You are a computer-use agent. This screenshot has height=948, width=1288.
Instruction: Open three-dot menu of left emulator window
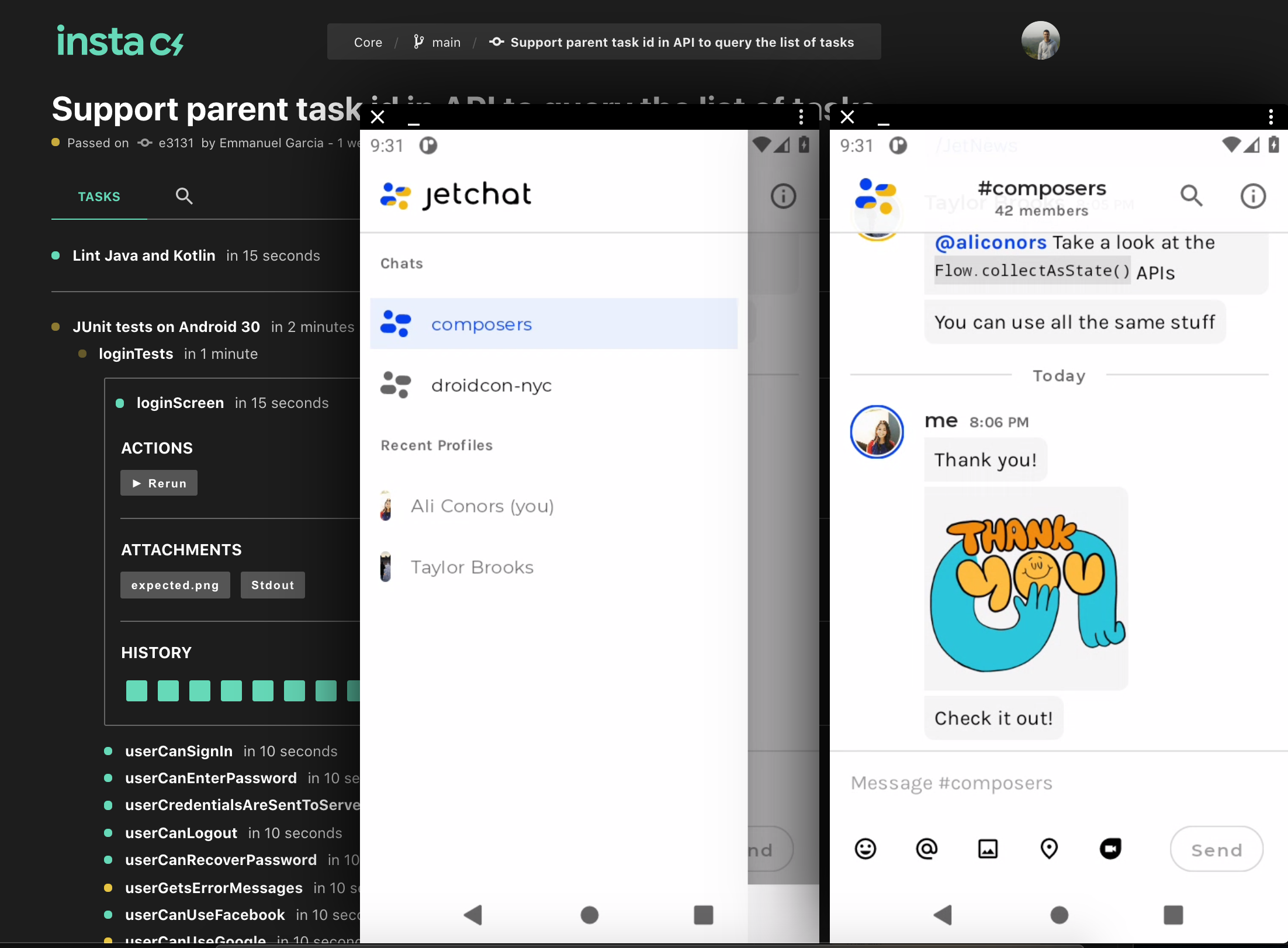click(x=801, y=117)
